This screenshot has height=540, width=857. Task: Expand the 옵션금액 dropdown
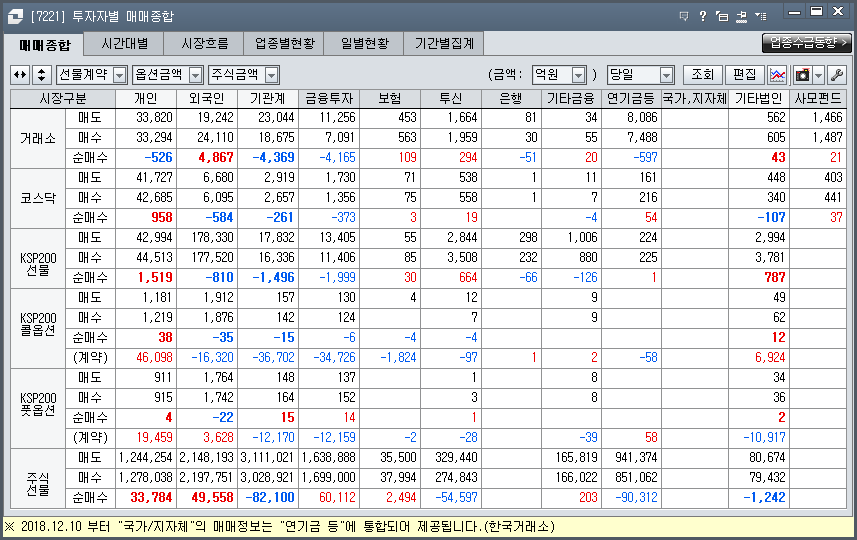(x=196, y=75)
